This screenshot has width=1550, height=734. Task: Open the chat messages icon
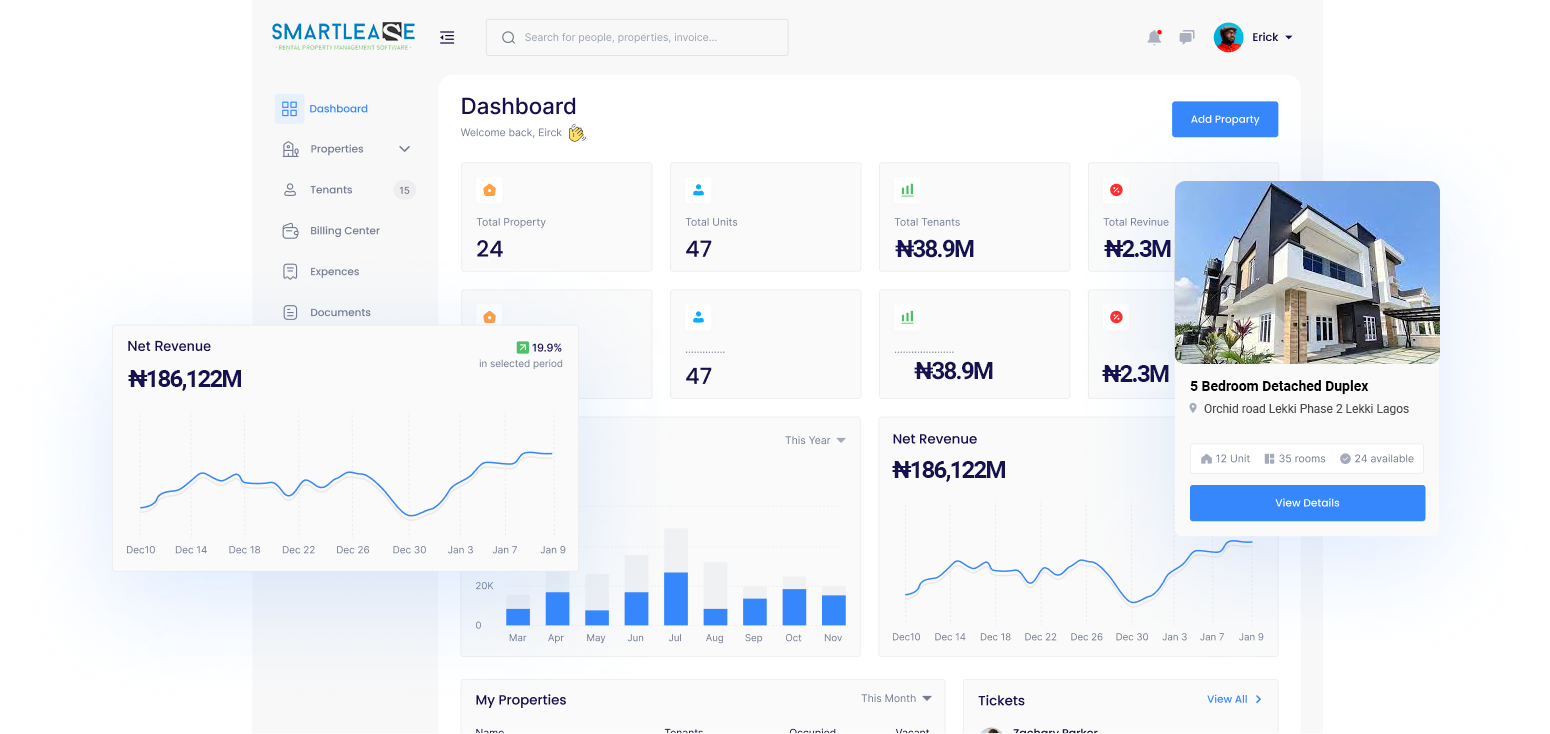coord(1186,38)
